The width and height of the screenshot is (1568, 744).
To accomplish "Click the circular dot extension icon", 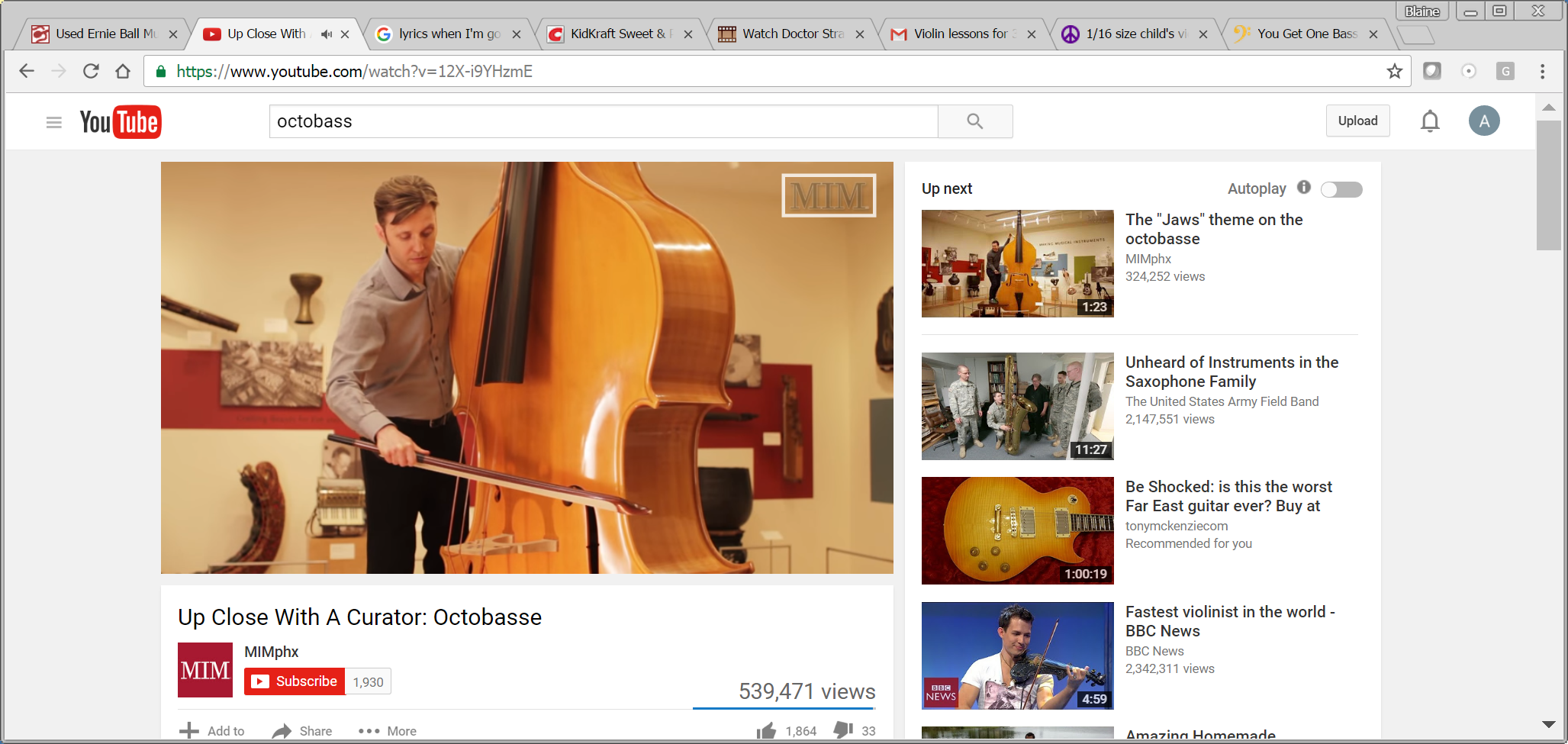I will pos(1468,71).
